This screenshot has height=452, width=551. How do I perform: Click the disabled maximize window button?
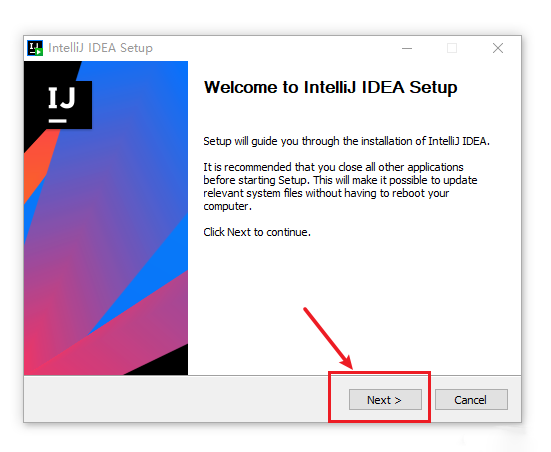point(452,48)
